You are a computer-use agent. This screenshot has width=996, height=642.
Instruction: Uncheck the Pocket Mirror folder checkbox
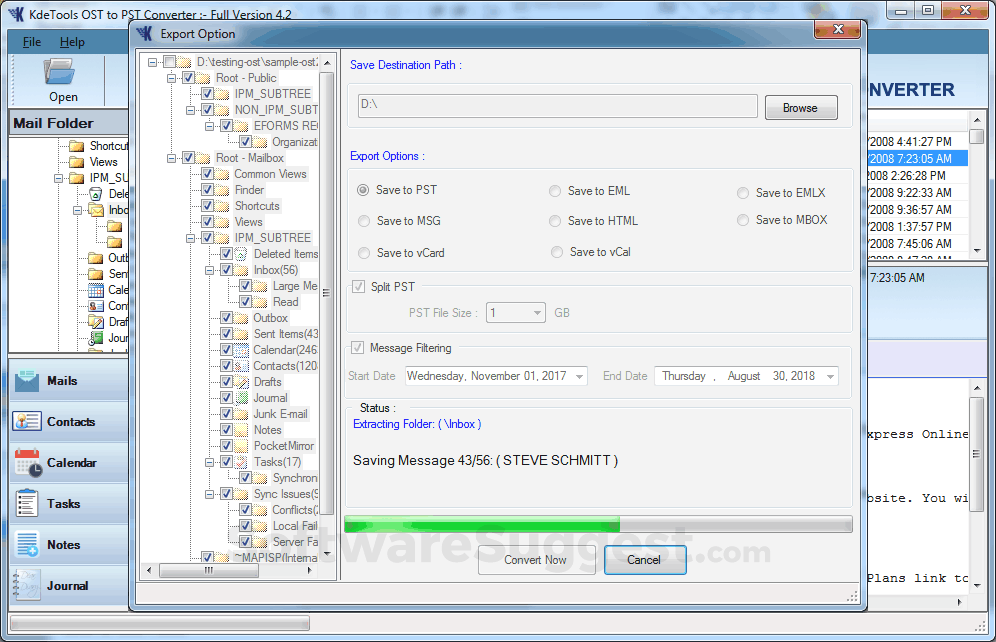pyautogui.click(x=226, y=446)
